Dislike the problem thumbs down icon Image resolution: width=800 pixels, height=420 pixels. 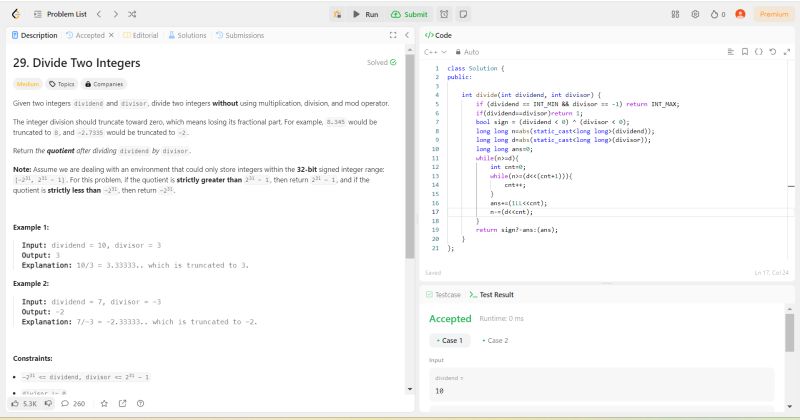tap(48, 403)
